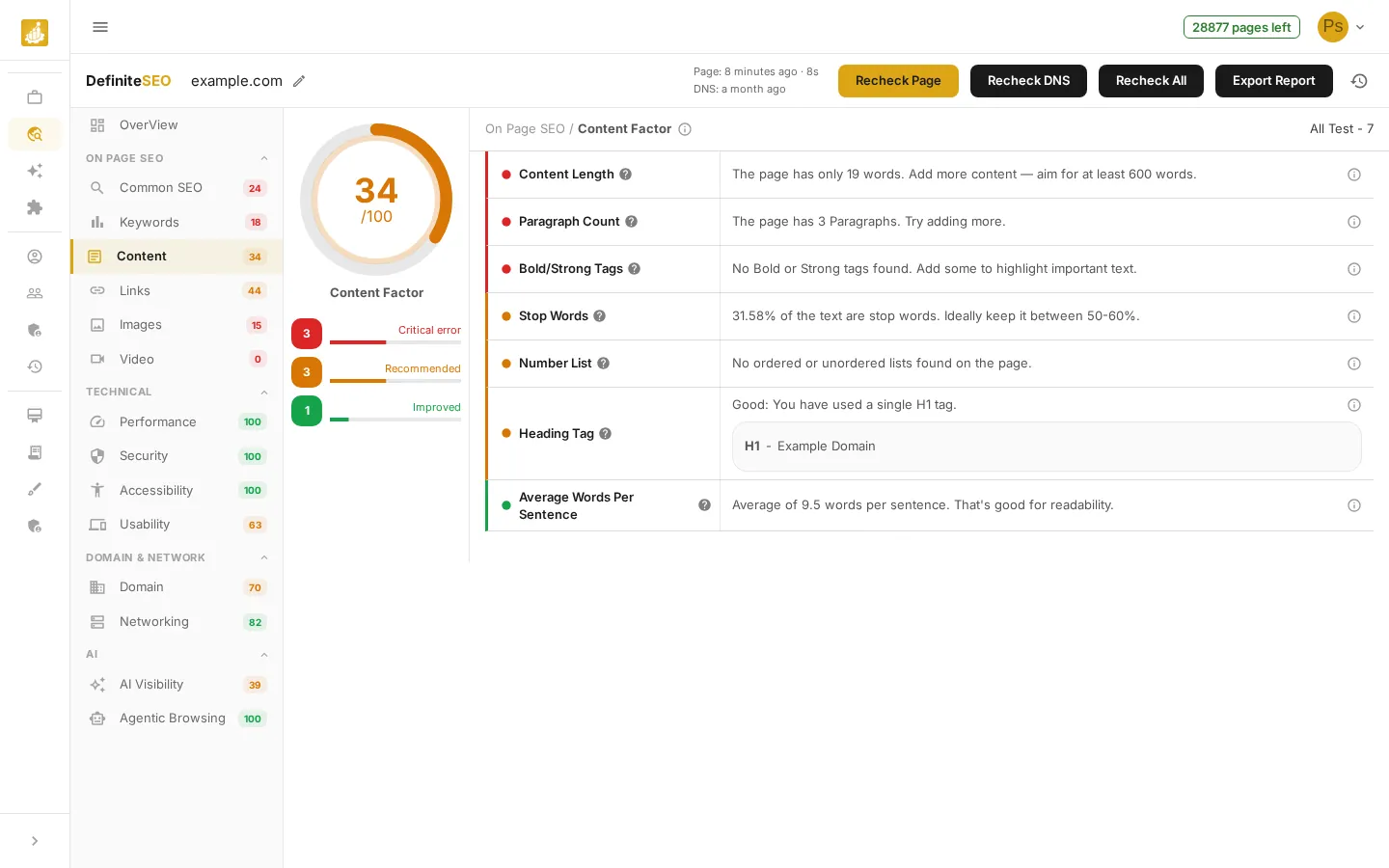Open the hamburger menu icon

coord(100,27)
